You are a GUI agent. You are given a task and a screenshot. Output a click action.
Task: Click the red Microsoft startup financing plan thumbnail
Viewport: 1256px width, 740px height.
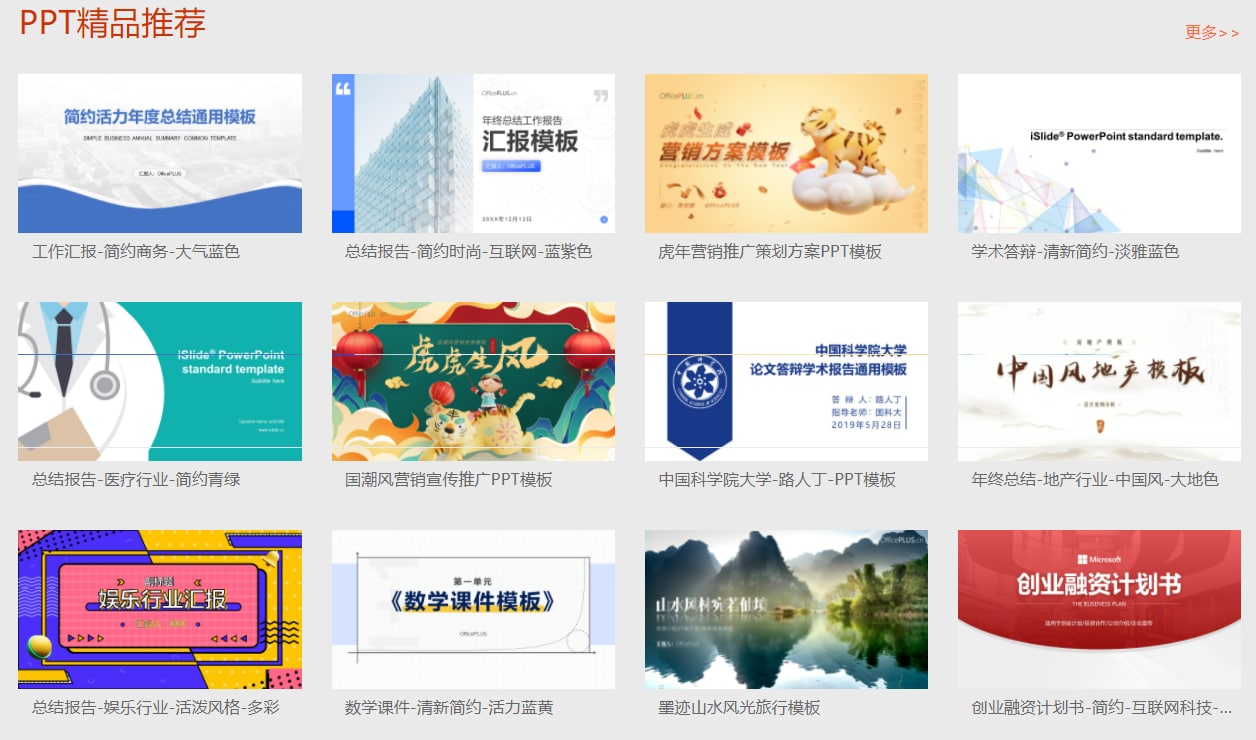coord(1099,608)
